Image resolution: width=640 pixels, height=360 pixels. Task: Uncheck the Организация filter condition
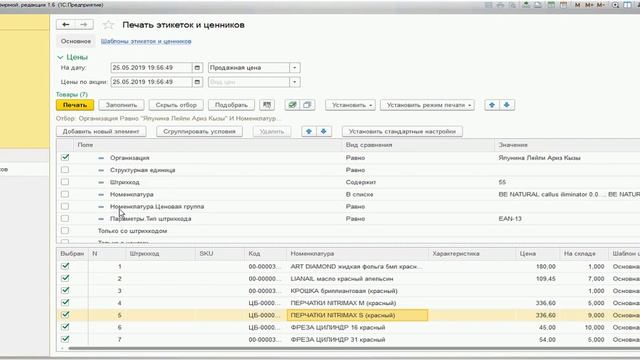(65, 158)
